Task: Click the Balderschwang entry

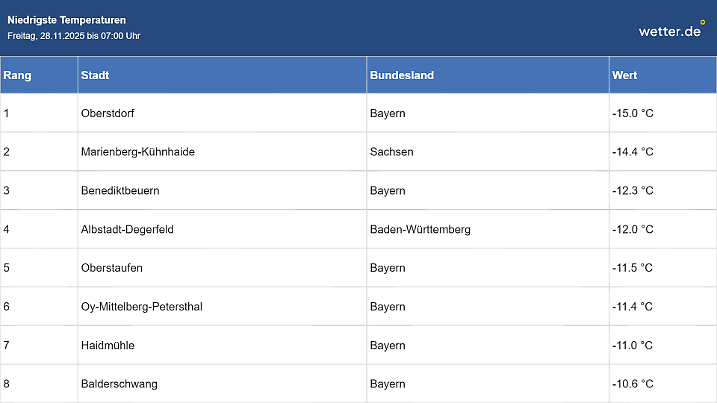Action: click(119, 384)
